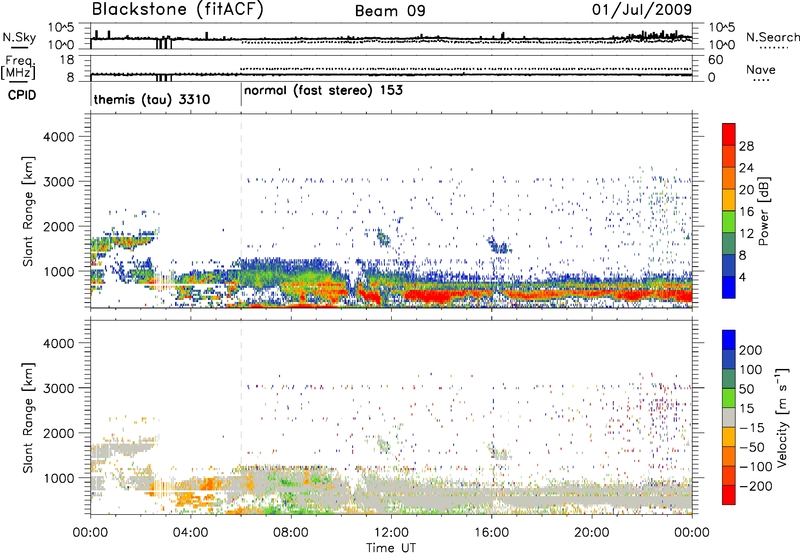The image size is (800, 554).
Task: Click the date "01/Jul/2009"
Action: pos(642,10)
